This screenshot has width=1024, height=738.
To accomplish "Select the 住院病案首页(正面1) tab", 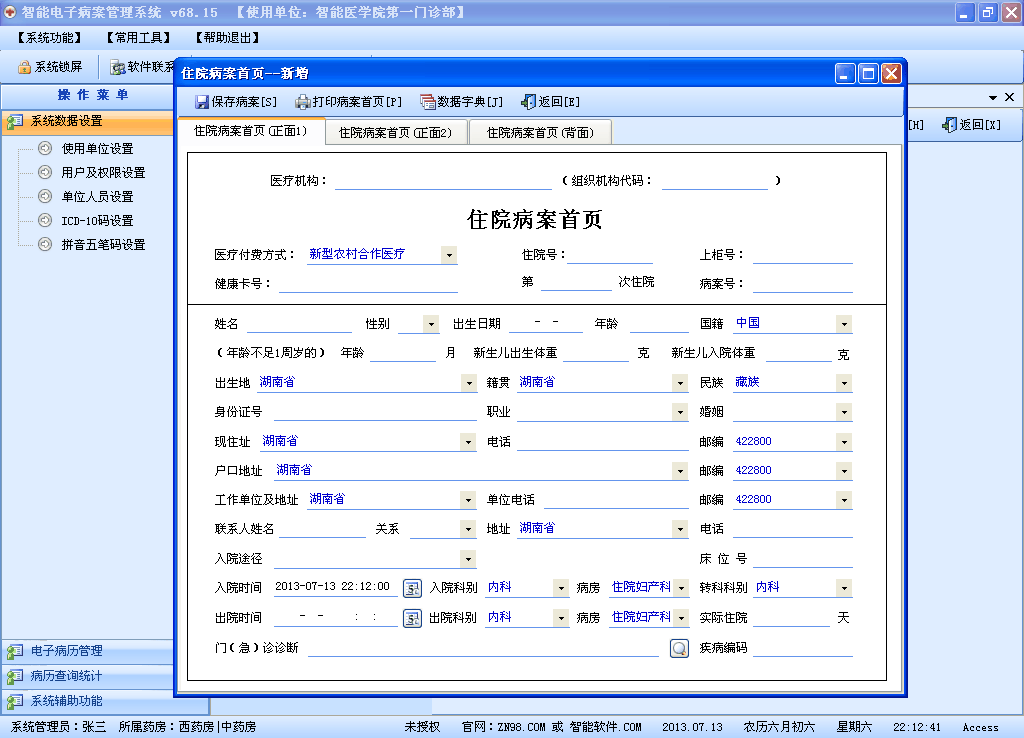I will click(x=251, y=131).
